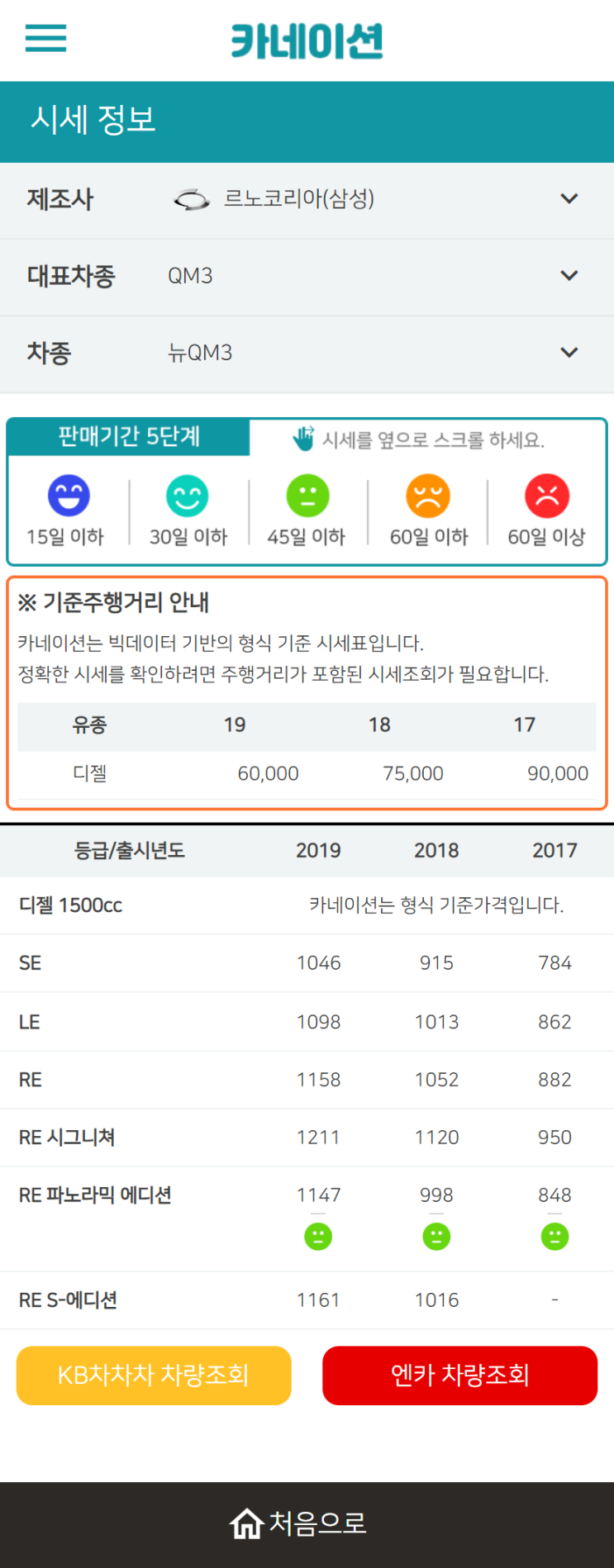614x1568 pixels.
Task: Tap RE 2017 price 882
Action: 555,1080
